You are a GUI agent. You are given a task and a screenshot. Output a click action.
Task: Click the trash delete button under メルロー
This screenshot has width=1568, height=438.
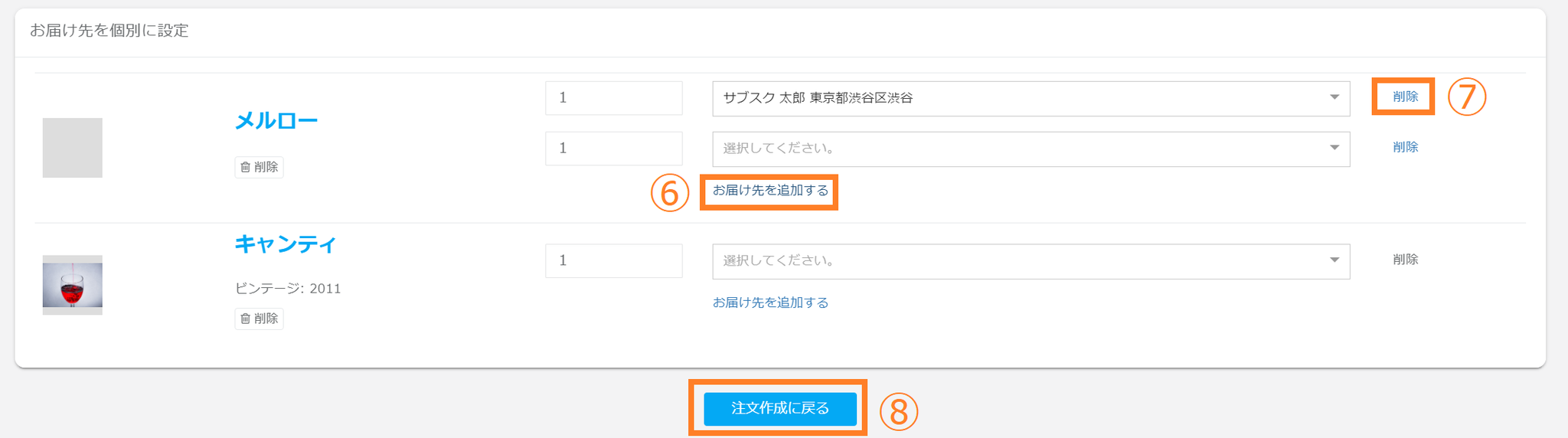click(x=259, y=167)
